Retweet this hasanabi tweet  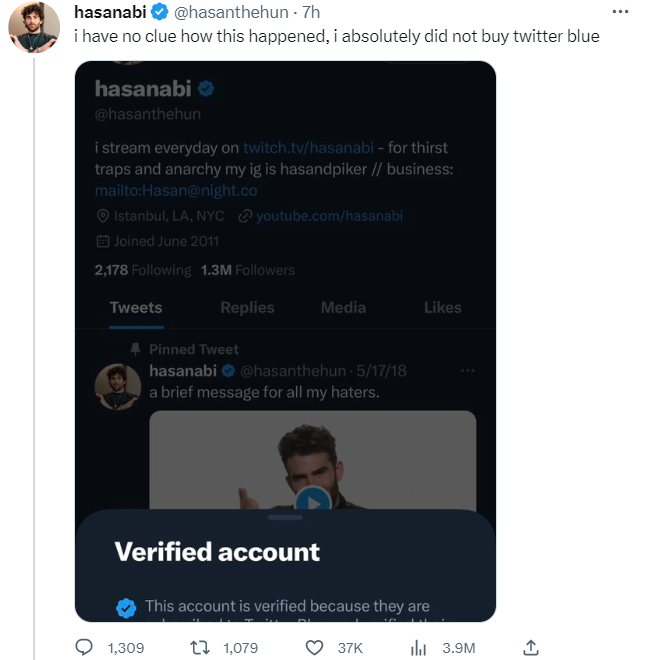pos(199,648)
